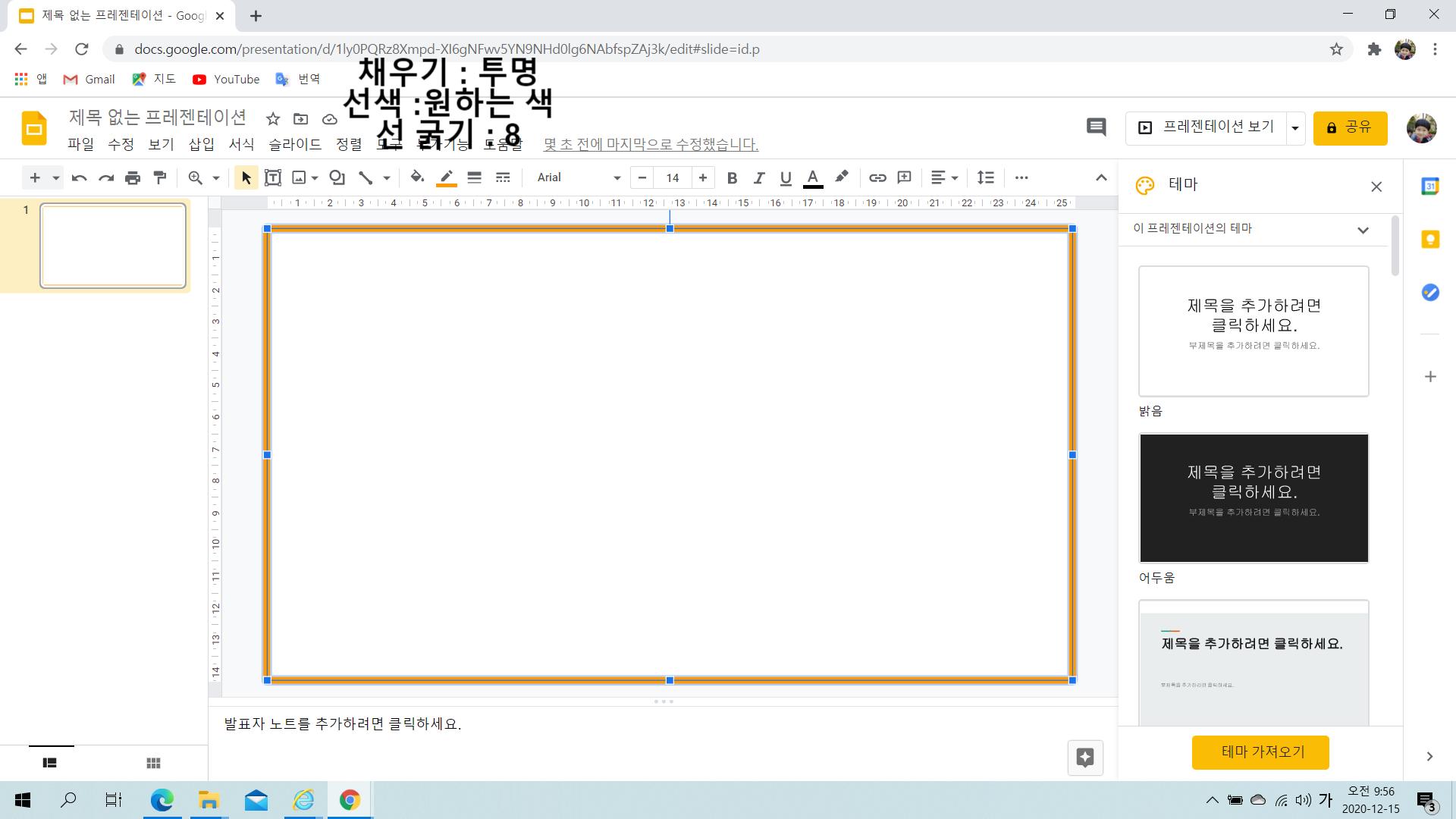1456x819 pixels.
Task: Click the border dash style icon
Action: coord(503,177)
